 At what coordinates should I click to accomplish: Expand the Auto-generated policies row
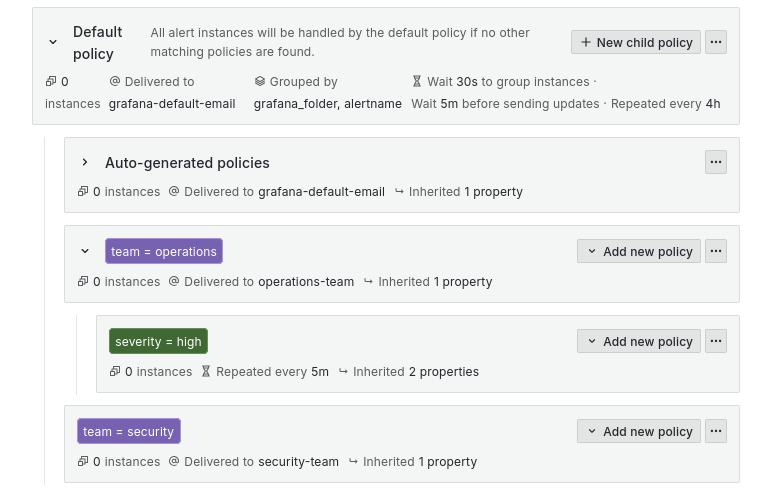[x=85, y=163]
